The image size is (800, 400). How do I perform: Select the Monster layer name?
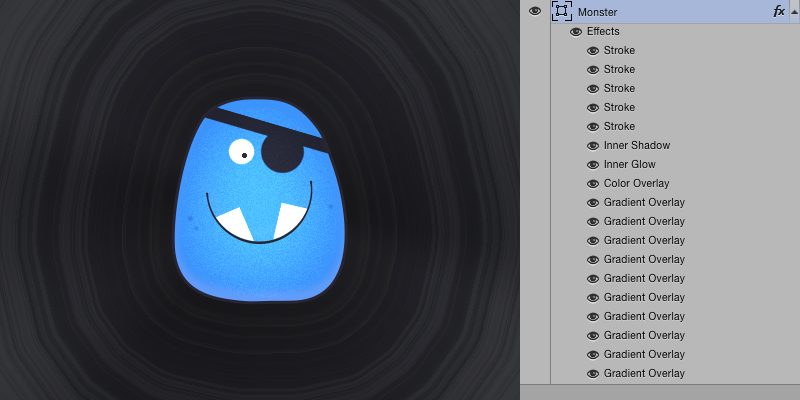[x=598, y=11]
